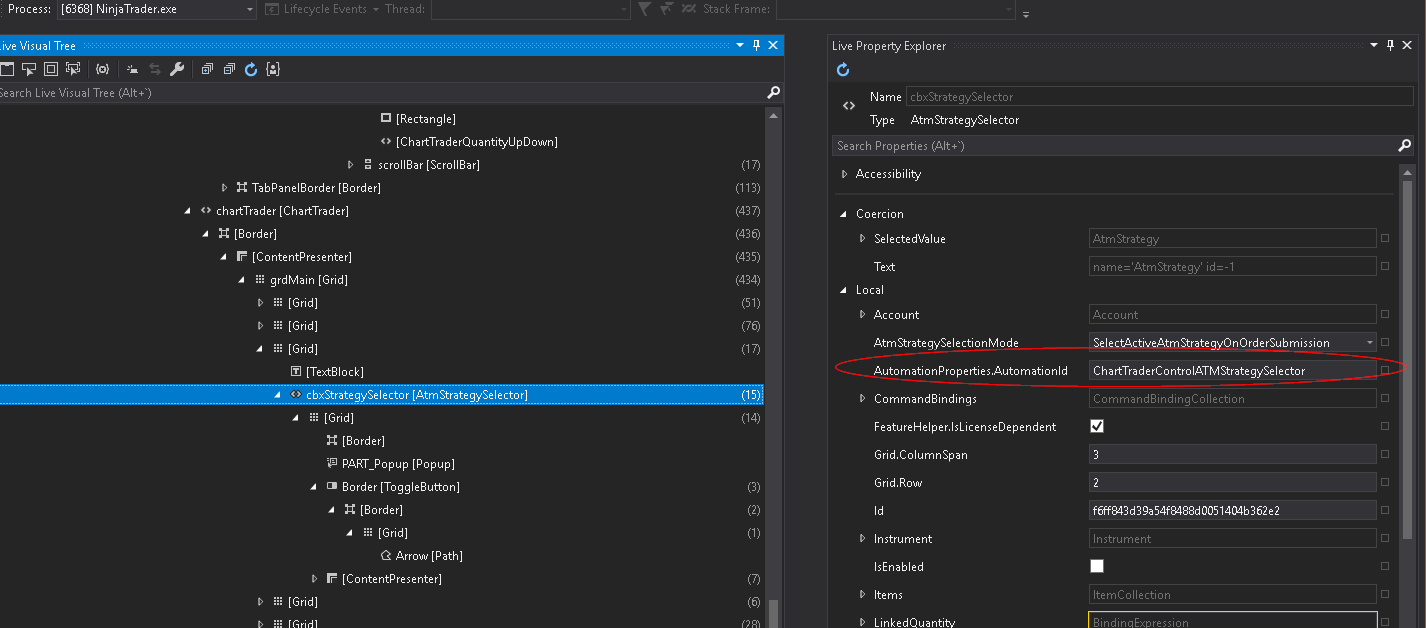Check the IsEnabled checkbox

pos(1097,567)
